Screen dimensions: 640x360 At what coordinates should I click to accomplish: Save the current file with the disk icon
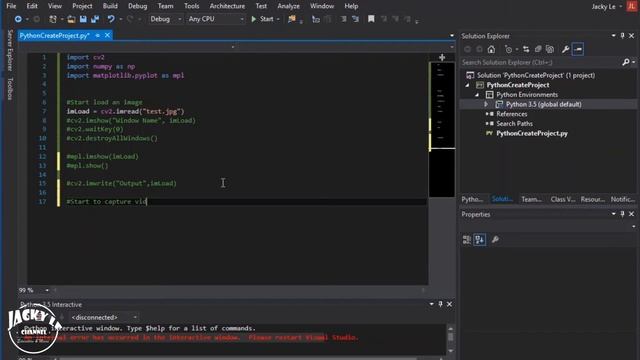(x=83, y=19)
